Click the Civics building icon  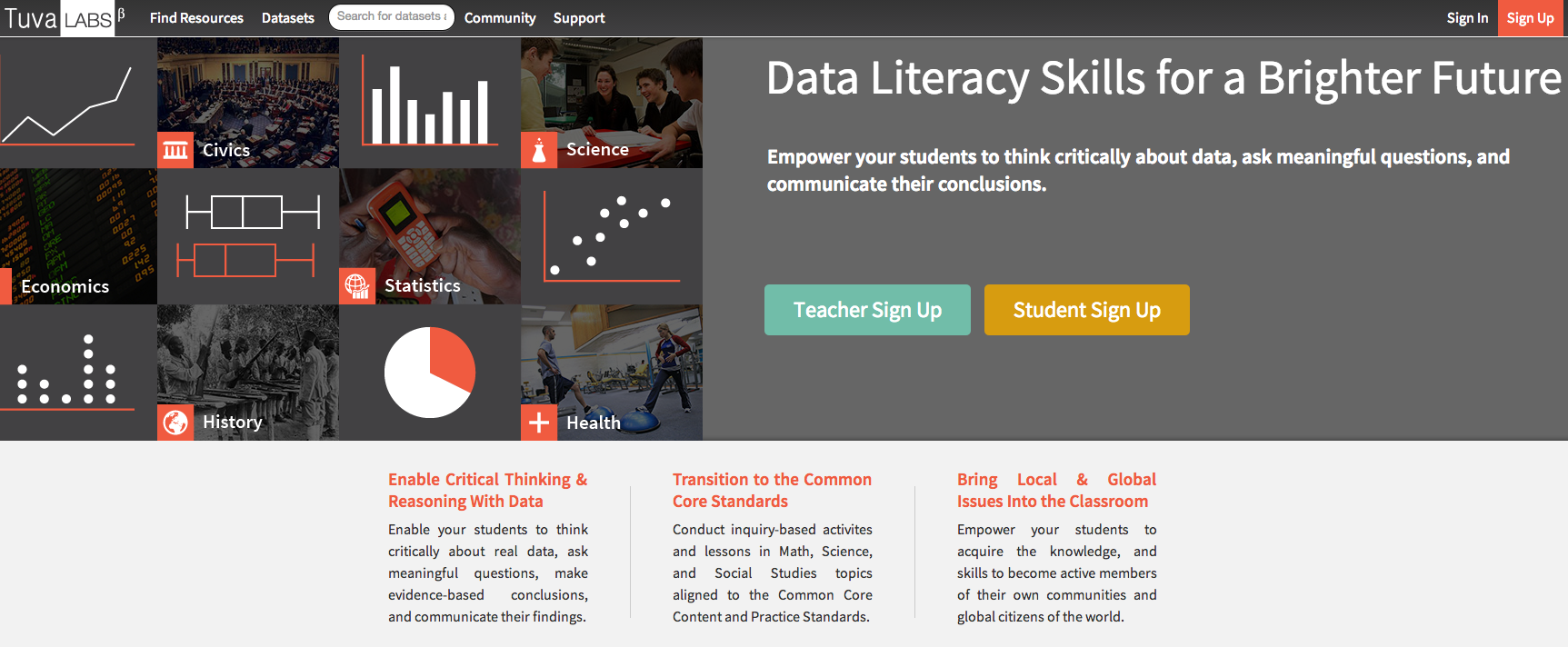pos(175,150)
